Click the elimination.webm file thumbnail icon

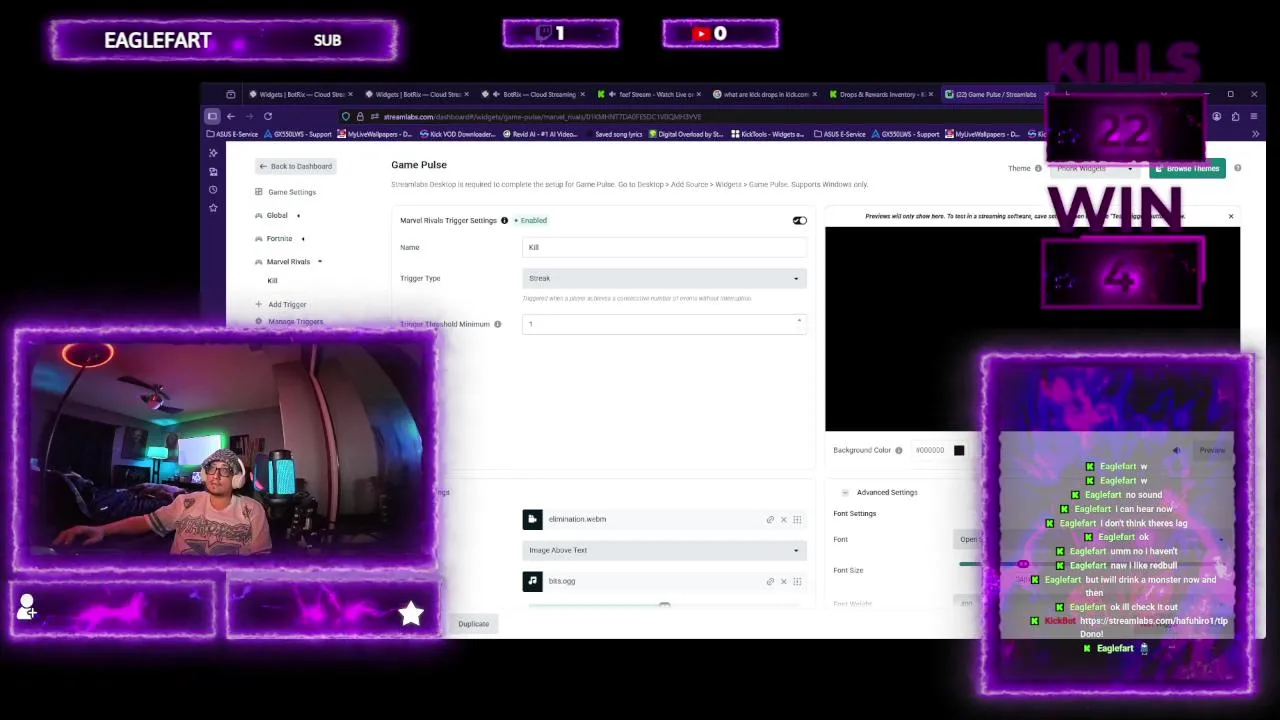(x=532, y=519)
